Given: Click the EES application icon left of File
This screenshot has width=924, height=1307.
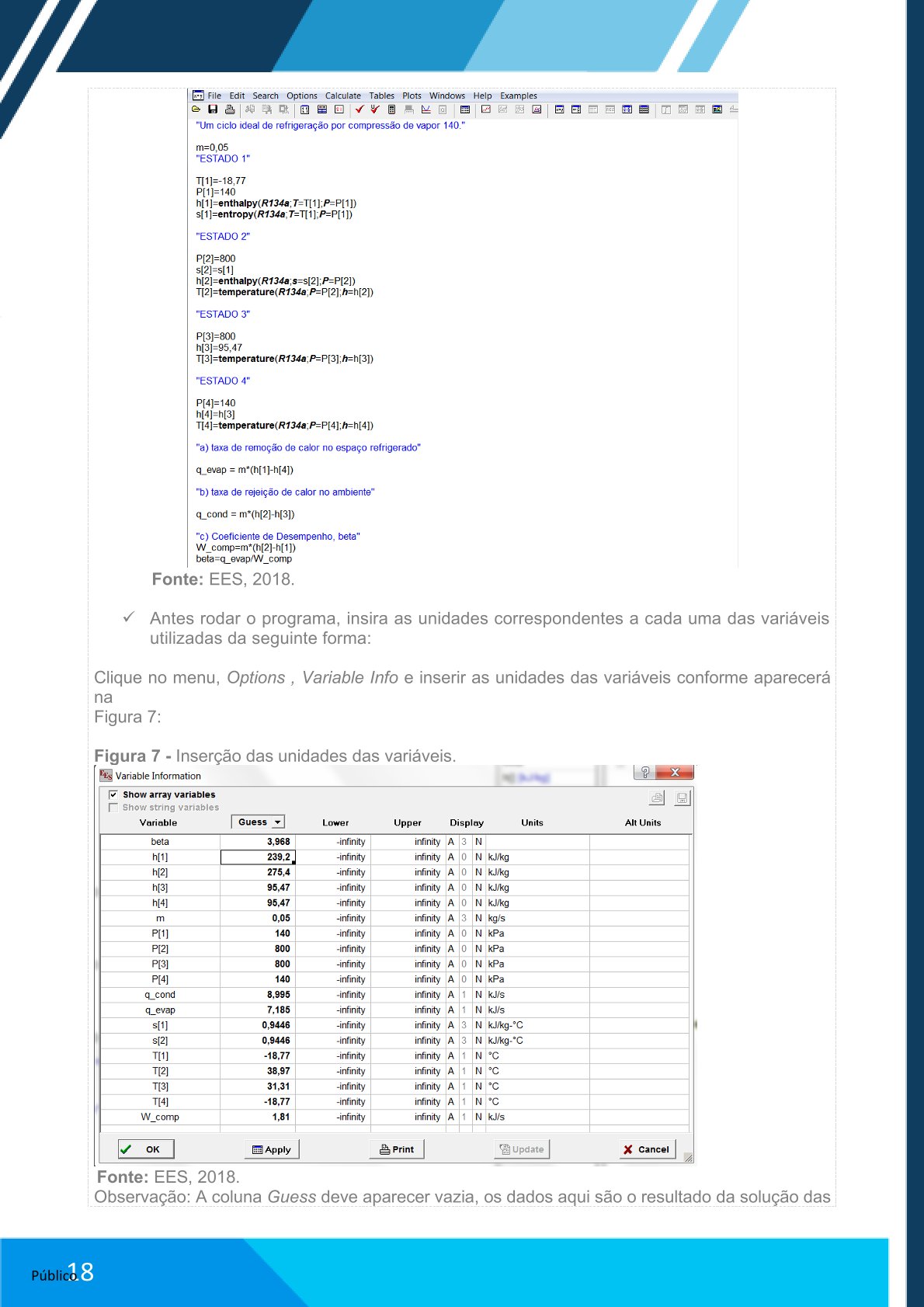Looking at the screenshot, I should pyautogui.click(x=198, y=96).
